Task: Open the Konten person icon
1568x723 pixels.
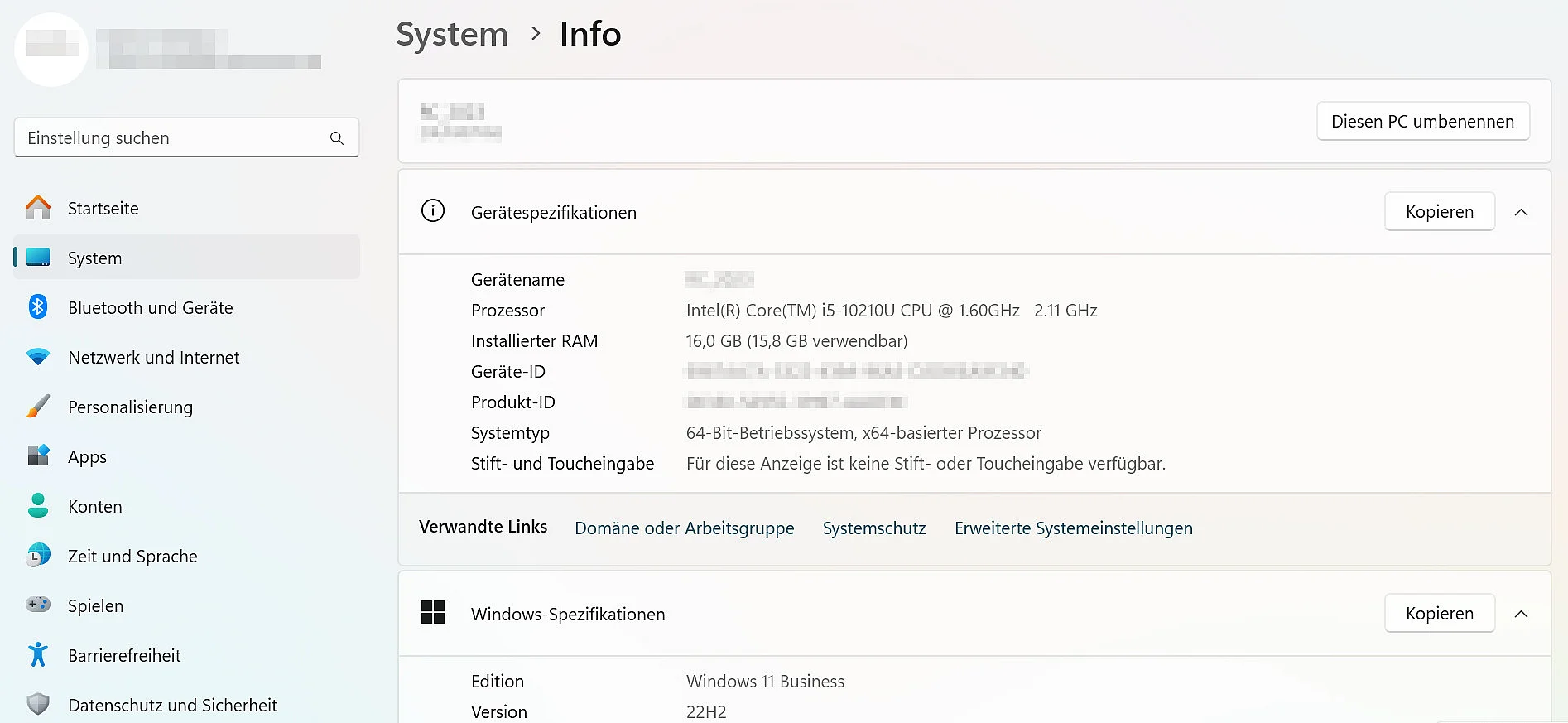Action: [38, 505]
